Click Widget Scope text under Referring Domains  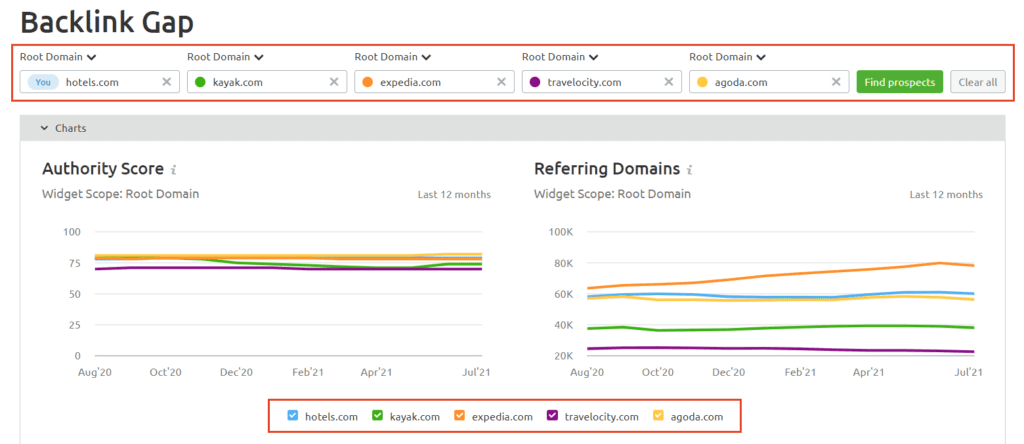[x=612, y=194]
